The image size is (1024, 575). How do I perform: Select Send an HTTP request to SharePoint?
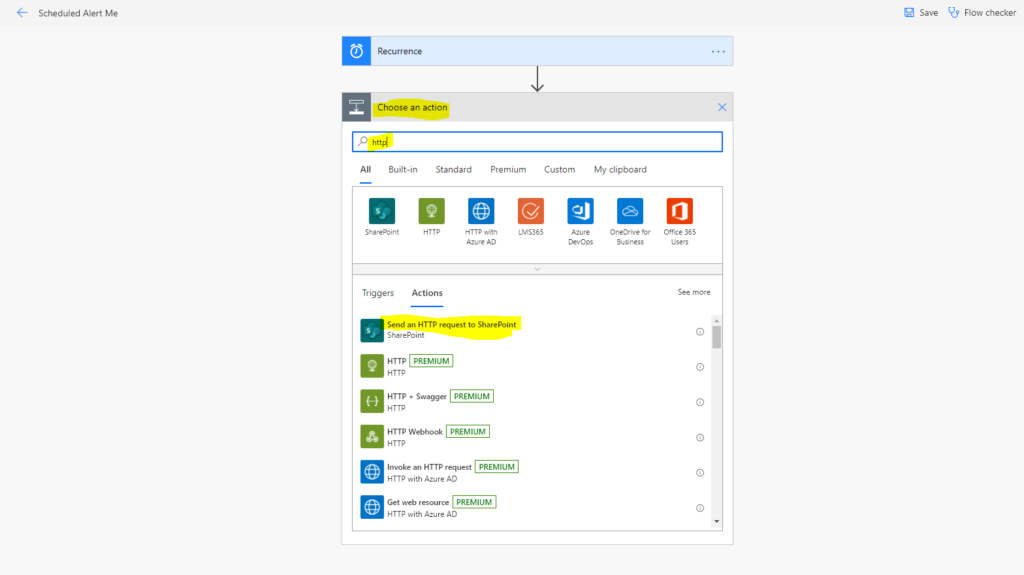coord(532,330)
